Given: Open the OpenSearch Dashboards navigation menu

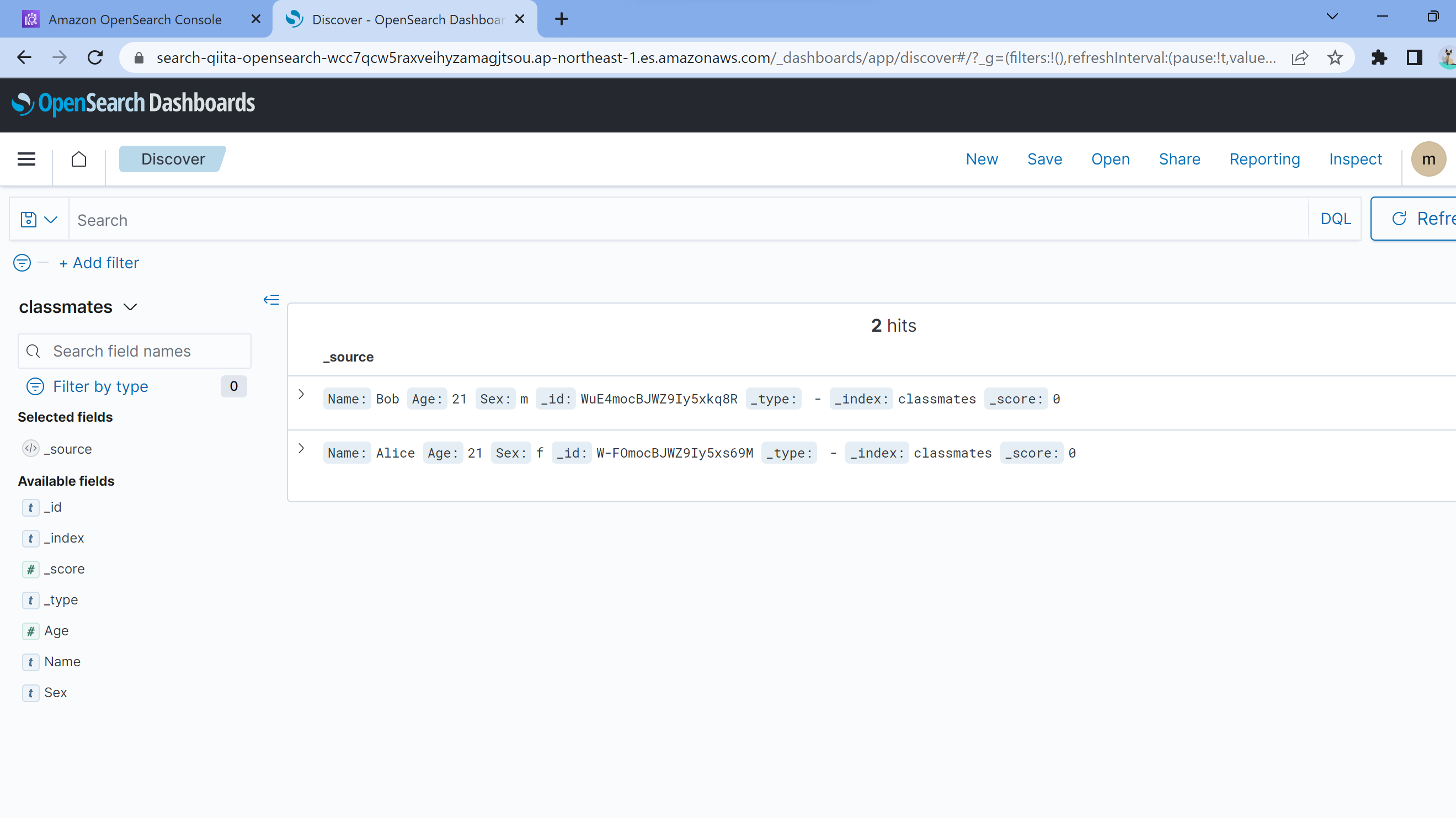Looking at the screenshot, I should coord(26,159).
